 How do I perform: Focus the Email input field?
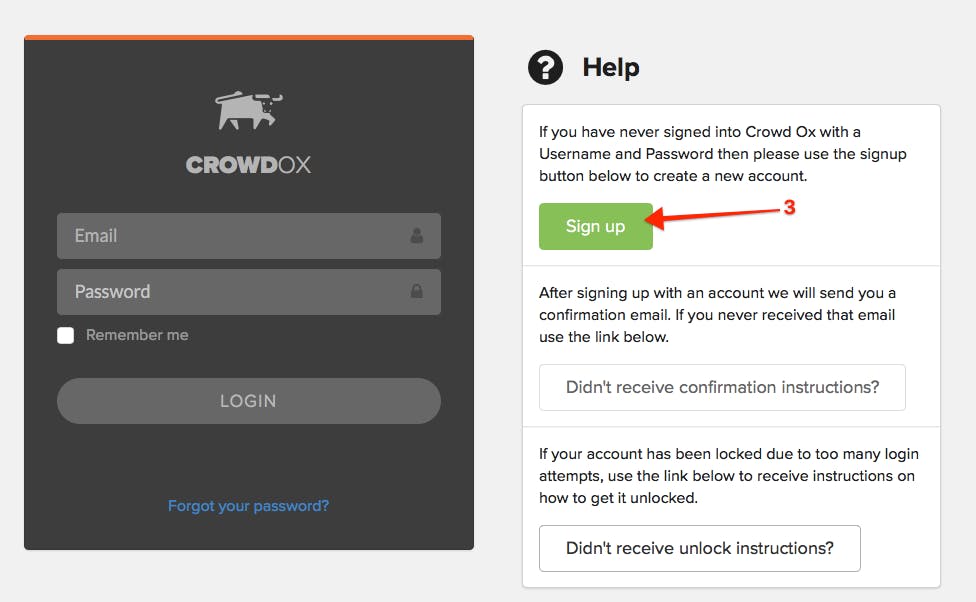click(249, 236)
